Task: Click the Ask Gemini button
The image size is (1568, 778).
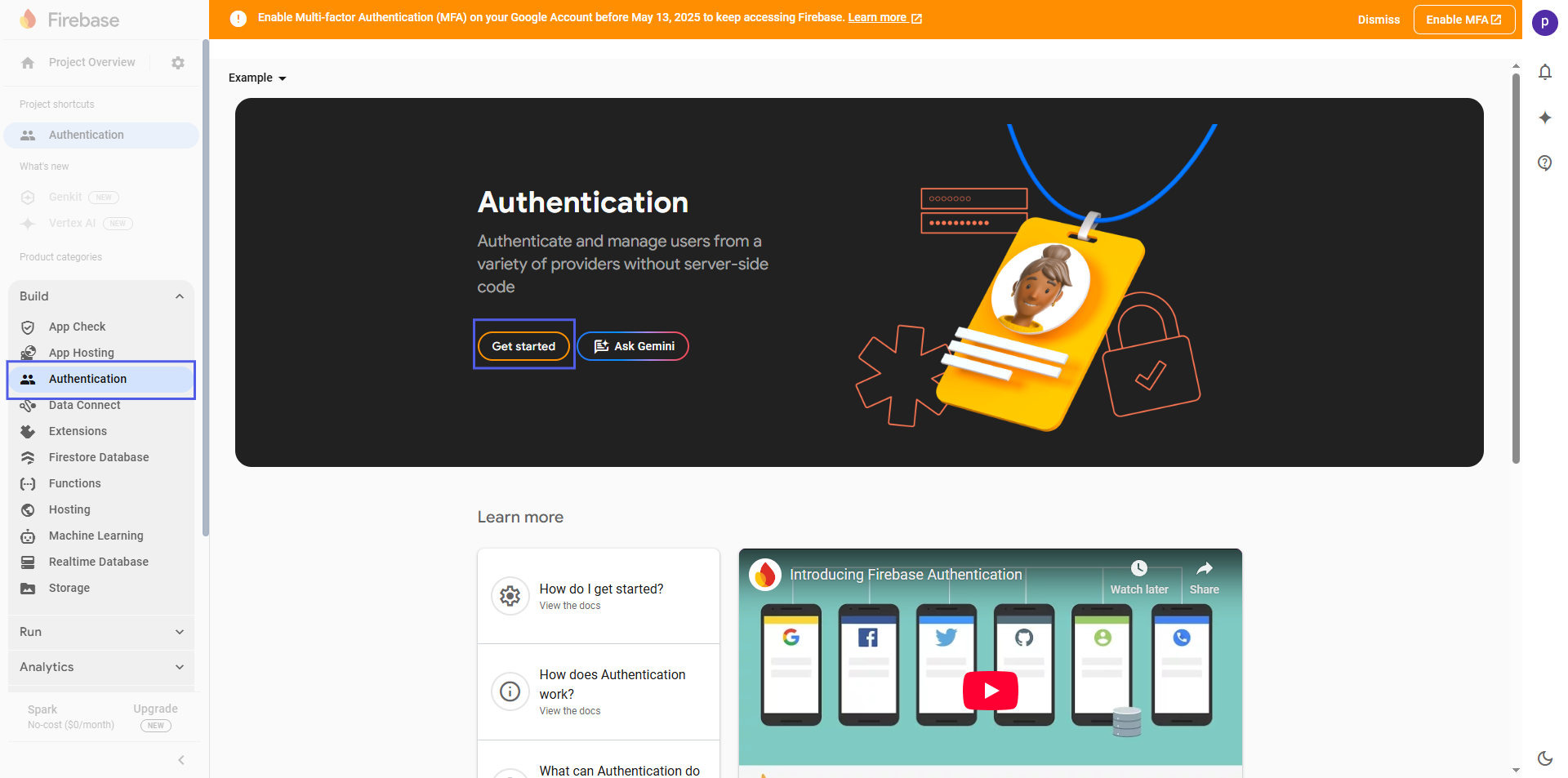Action: [x=634, y=346]
